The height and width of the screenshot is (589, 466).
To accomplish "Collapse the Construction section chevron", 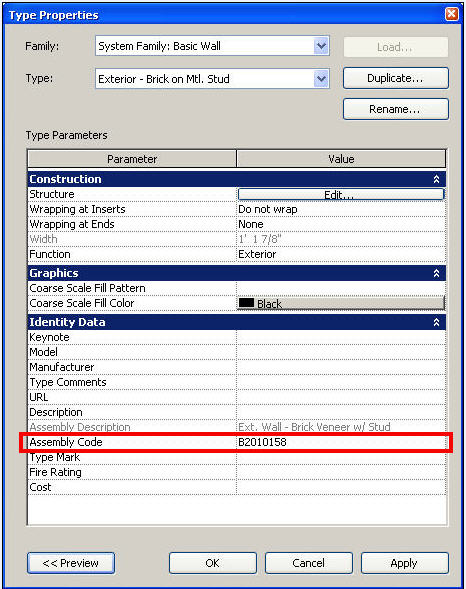I will tap(436, 179).
